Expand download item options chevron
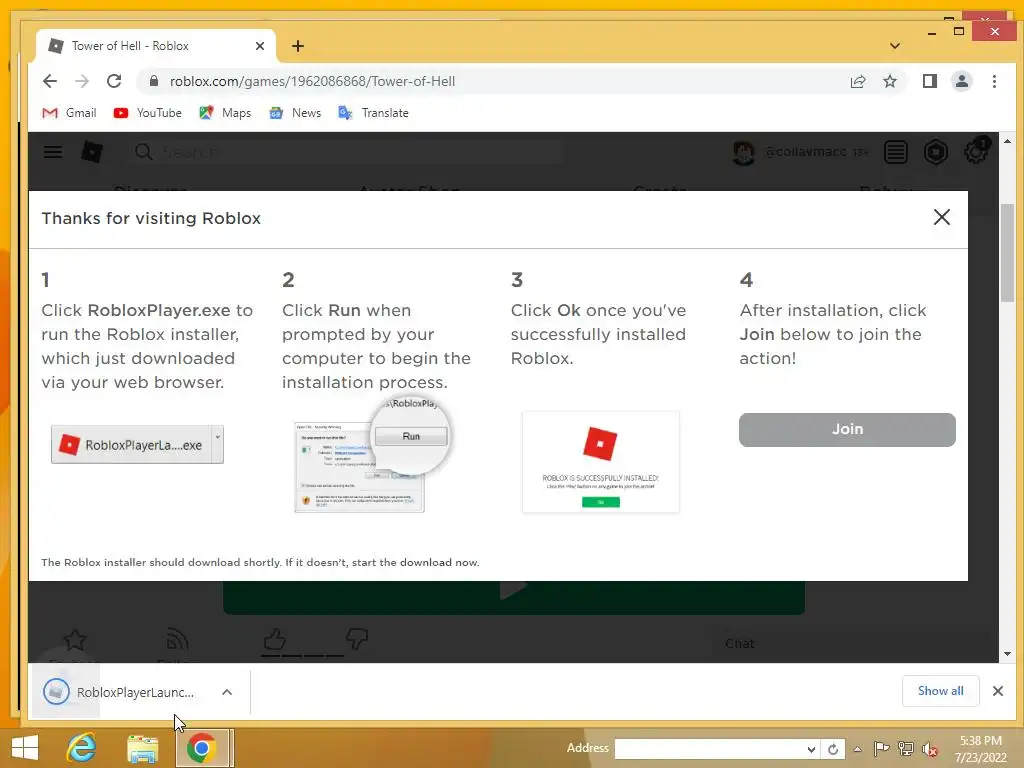Image resolution: width=1024 pixels, height=768 pixels. click(x=227, y=692)
